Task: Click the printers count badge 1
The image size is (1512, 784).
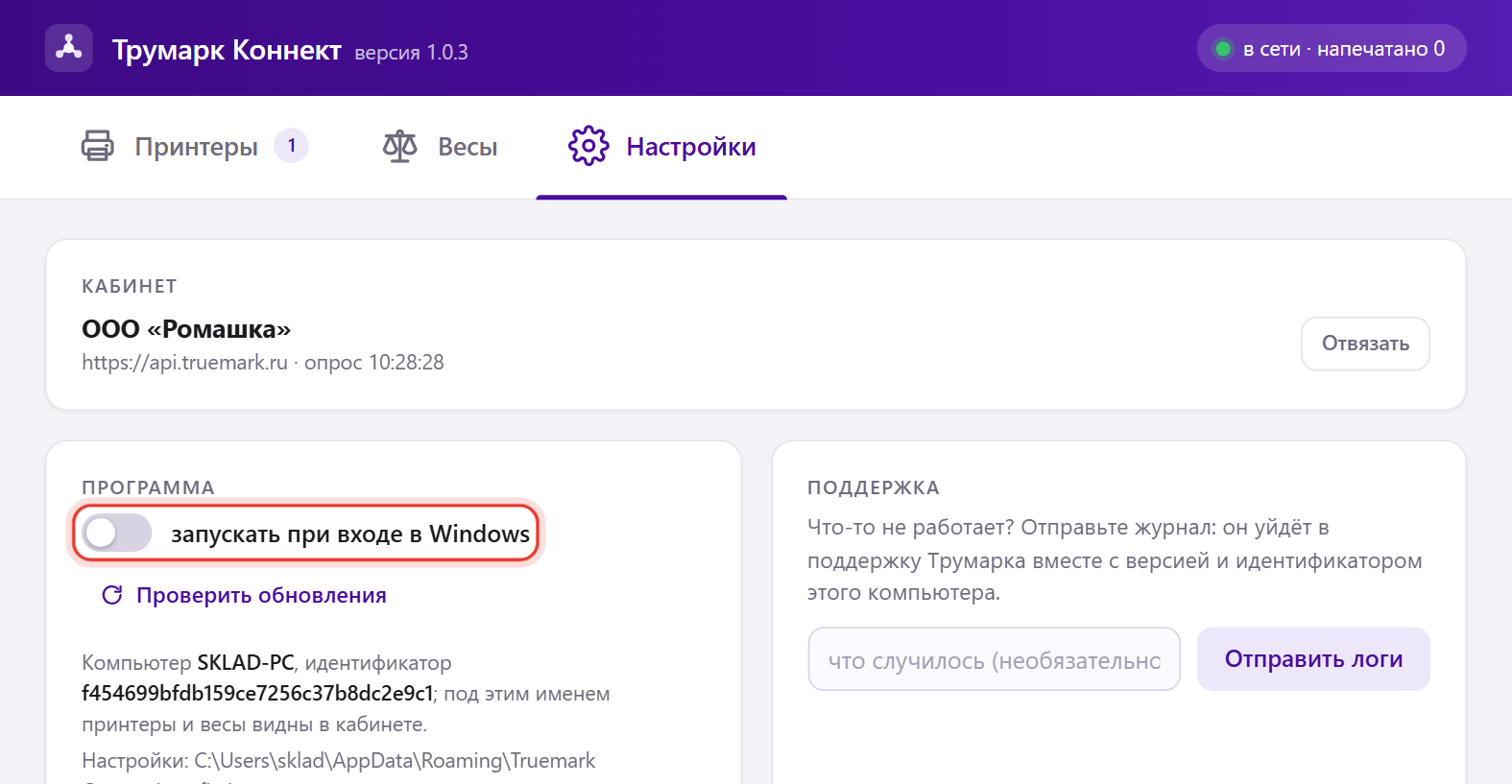Action: coord(292,146)
